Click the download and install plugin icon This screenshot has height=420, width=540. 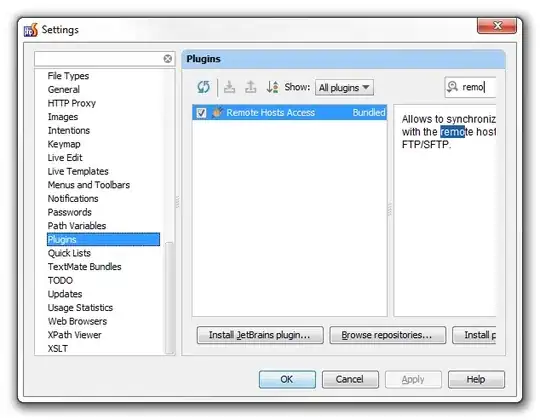click(x=229, y=87)
